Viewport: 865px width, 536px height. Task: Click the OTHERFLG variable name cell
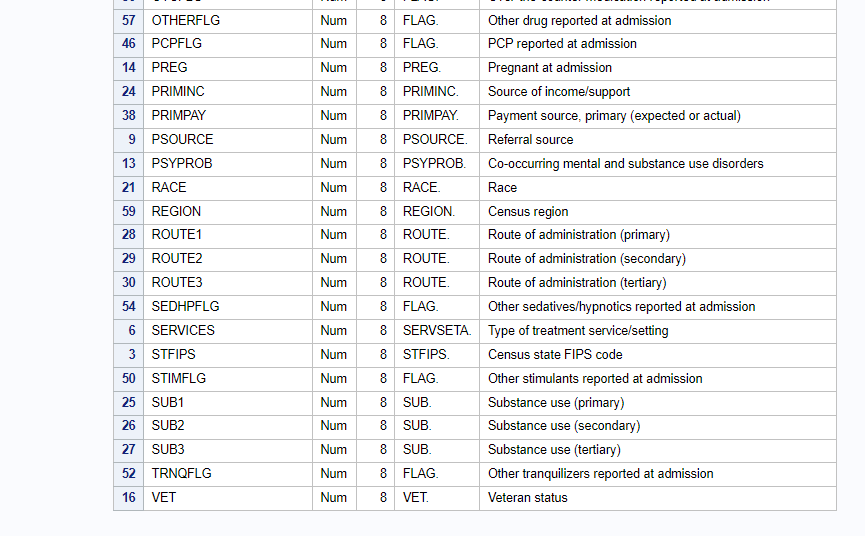[186, 20]
